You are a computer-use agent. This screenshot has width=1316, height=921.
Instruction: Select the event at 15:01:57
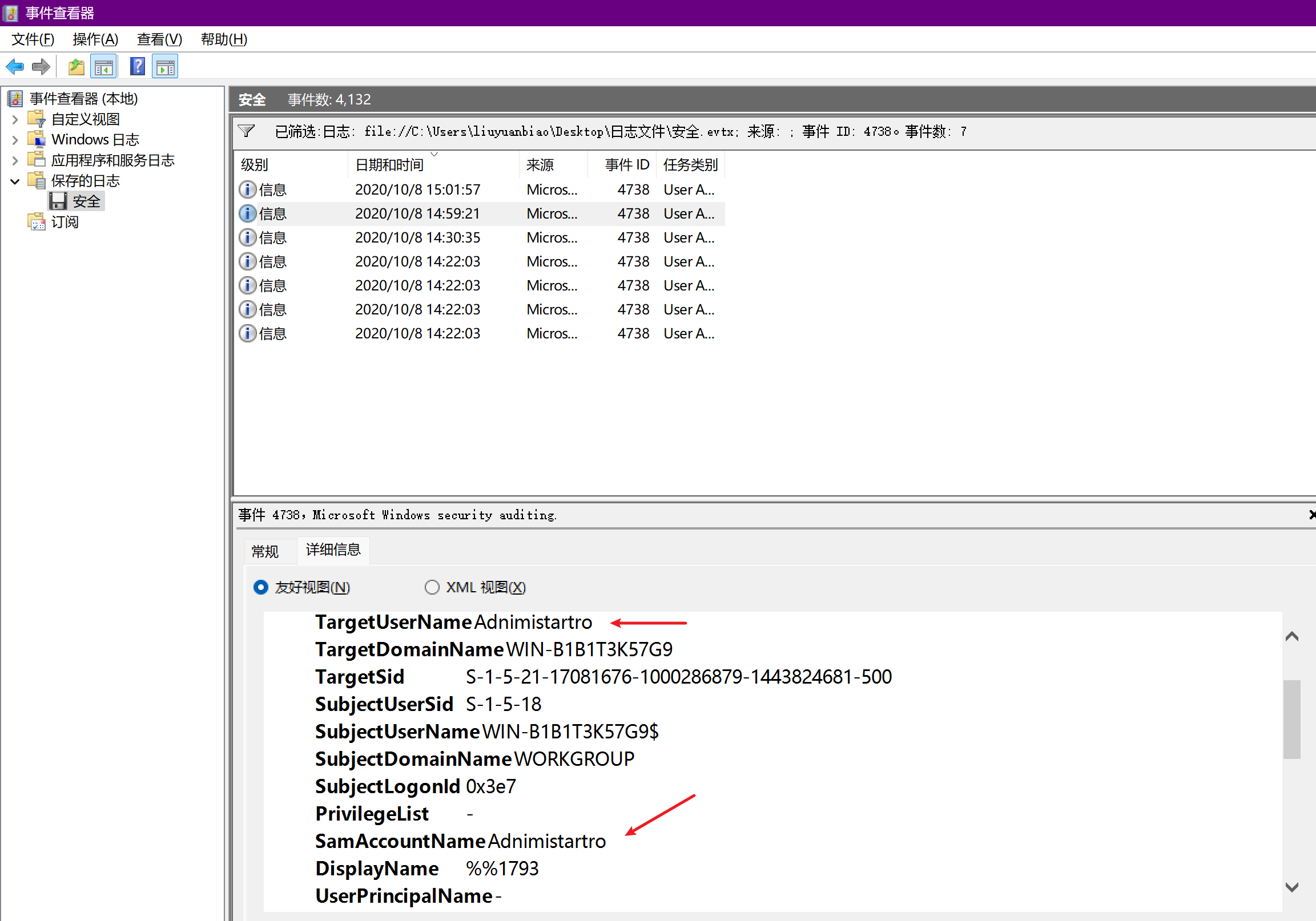(417, 189)
